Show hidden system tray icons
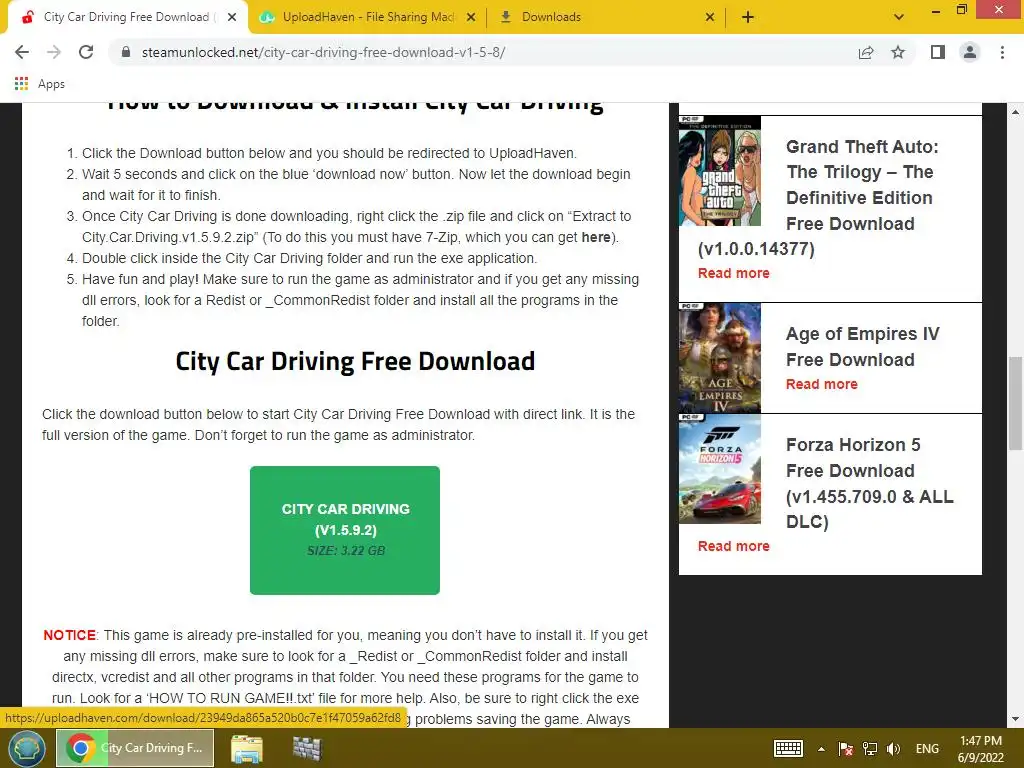This screenshot has width=1024, height=768. (821, 749)
